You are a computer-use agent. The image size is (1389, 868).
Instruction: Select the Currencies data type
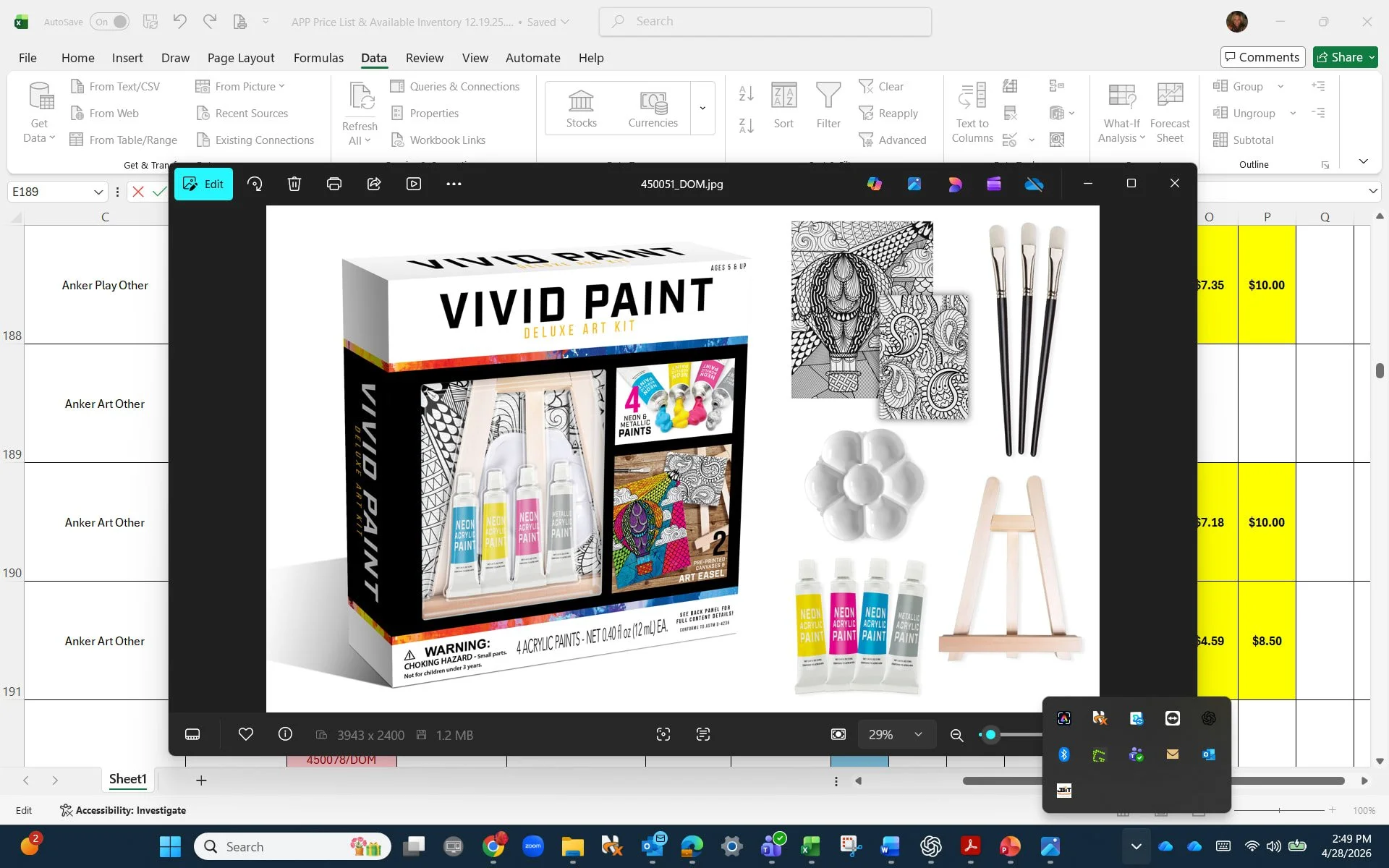click(653, 109)
